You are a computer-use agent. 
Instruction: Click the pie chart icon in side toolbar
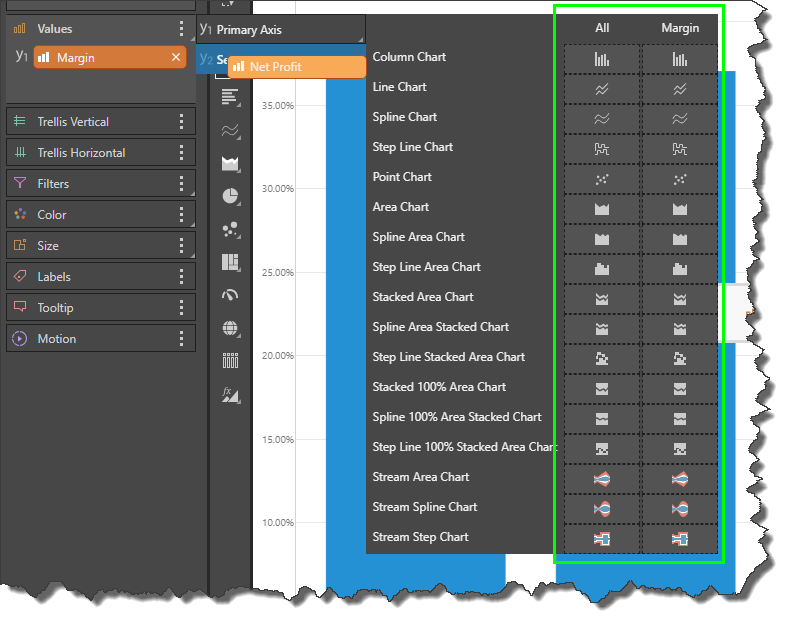[231, 196]
